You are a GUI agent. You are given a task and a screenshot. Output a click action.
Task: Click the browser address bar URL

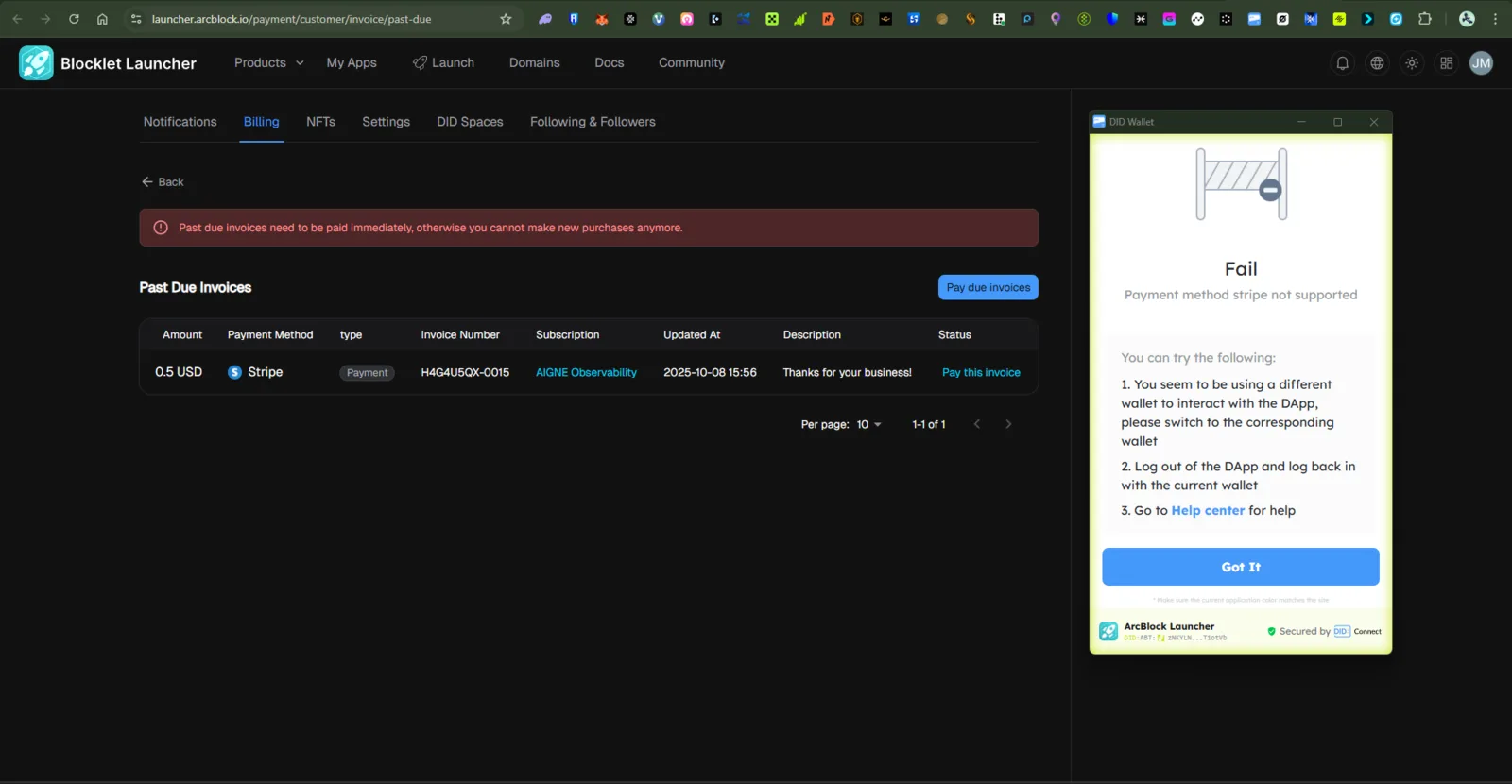pyautogui.click(x=291, y=19)
